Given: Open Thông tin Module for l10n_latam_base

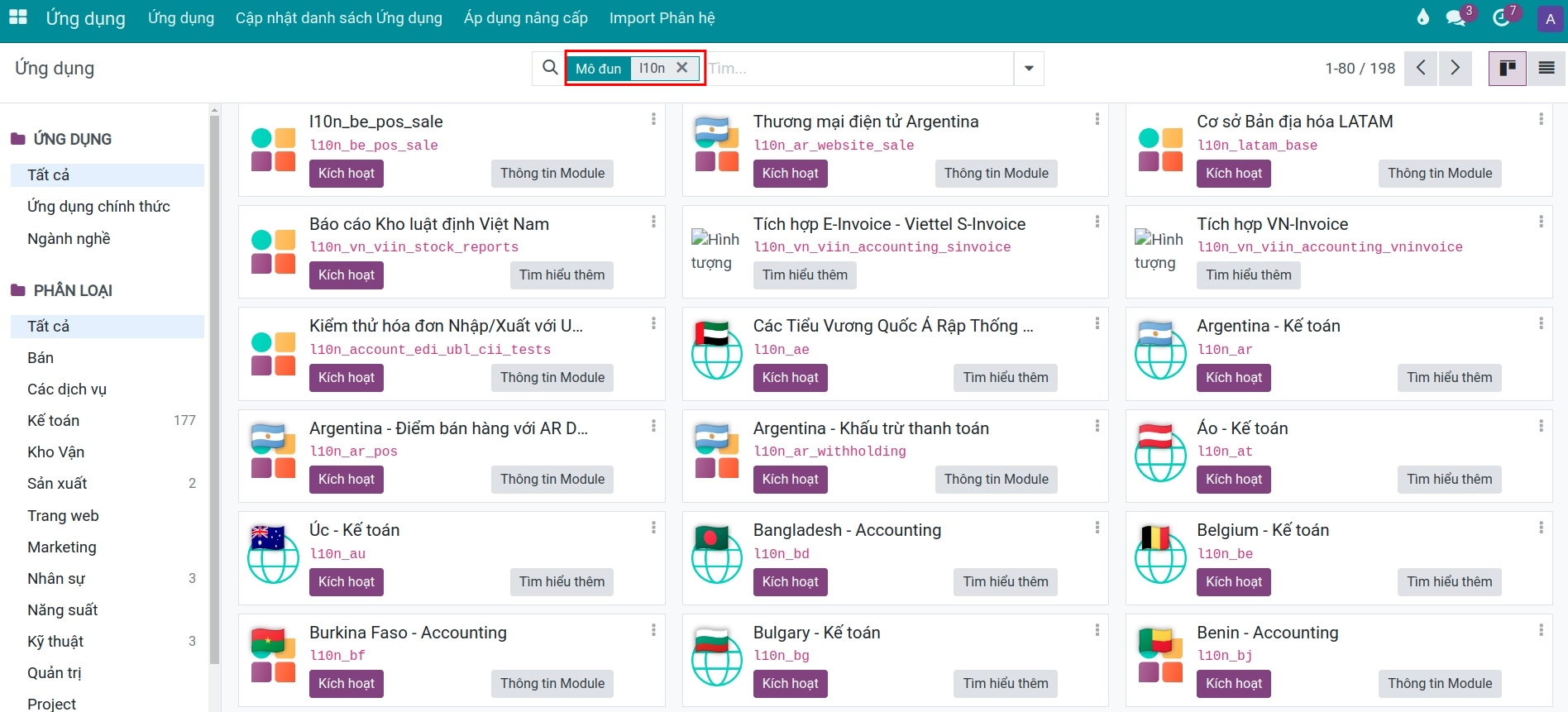Looking at the screenshot, I should pyautogui.click(x=1440, y=173).
